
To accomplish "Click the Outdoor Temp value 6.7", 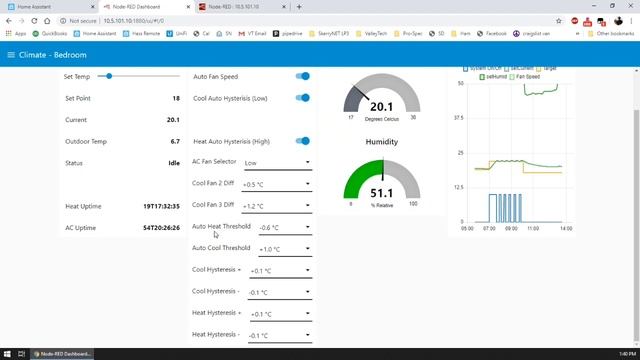I will click(x=175, y=141).
